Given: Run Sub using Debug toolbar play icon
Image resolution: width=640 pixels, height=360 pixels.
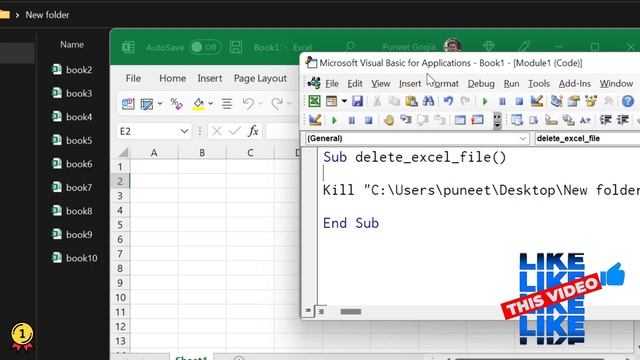Looking at the screenshot, I should click(x=334, y=120).
